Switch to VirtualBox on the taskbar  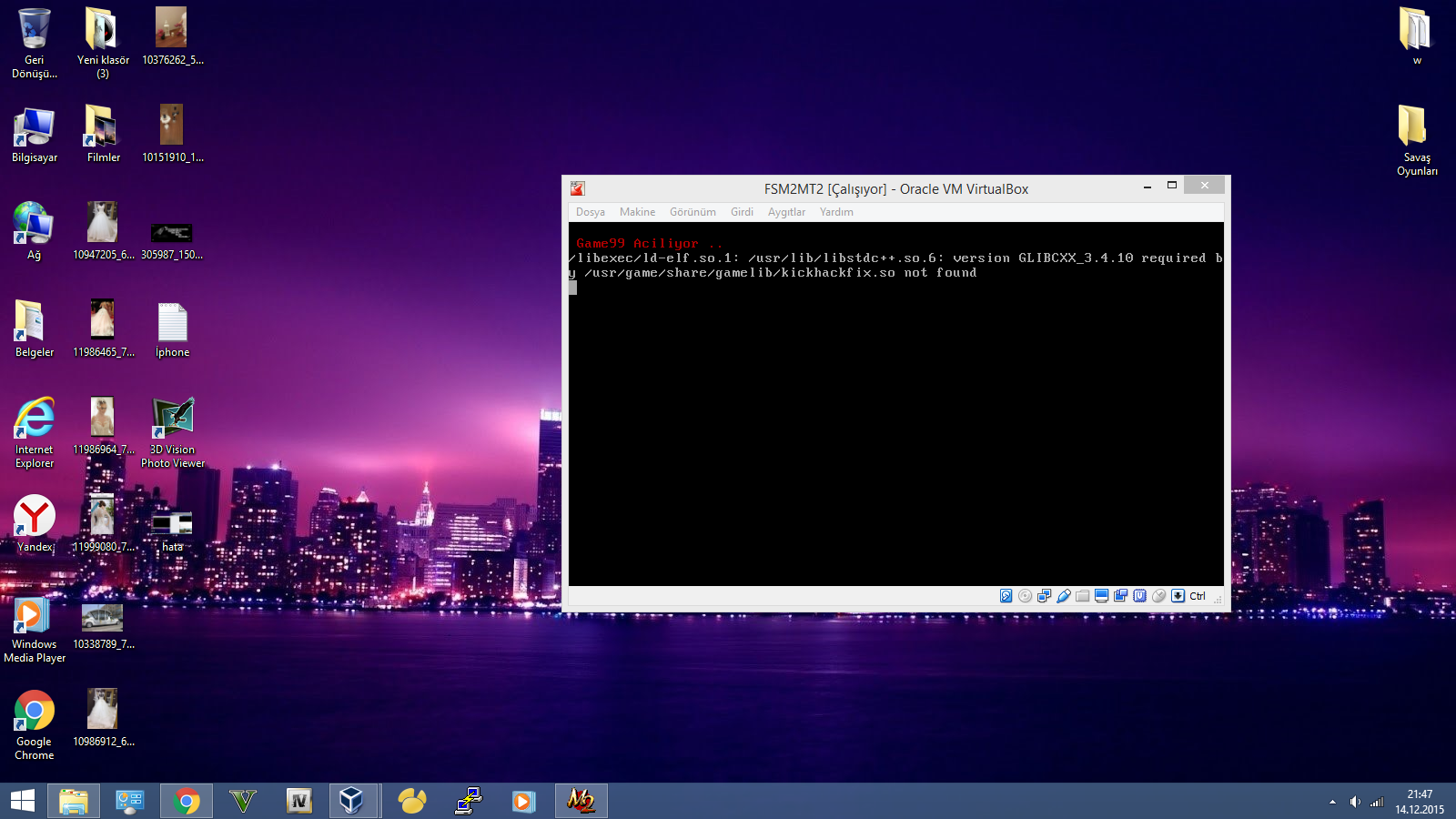pos(352,801)
